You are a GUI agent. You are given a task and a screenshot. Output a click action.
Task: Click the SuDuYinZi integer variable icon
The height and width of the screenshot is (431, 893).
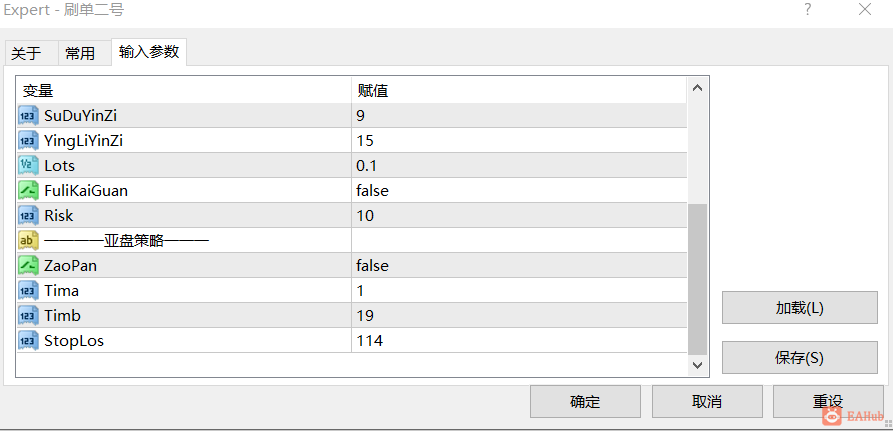pos(28,116)
